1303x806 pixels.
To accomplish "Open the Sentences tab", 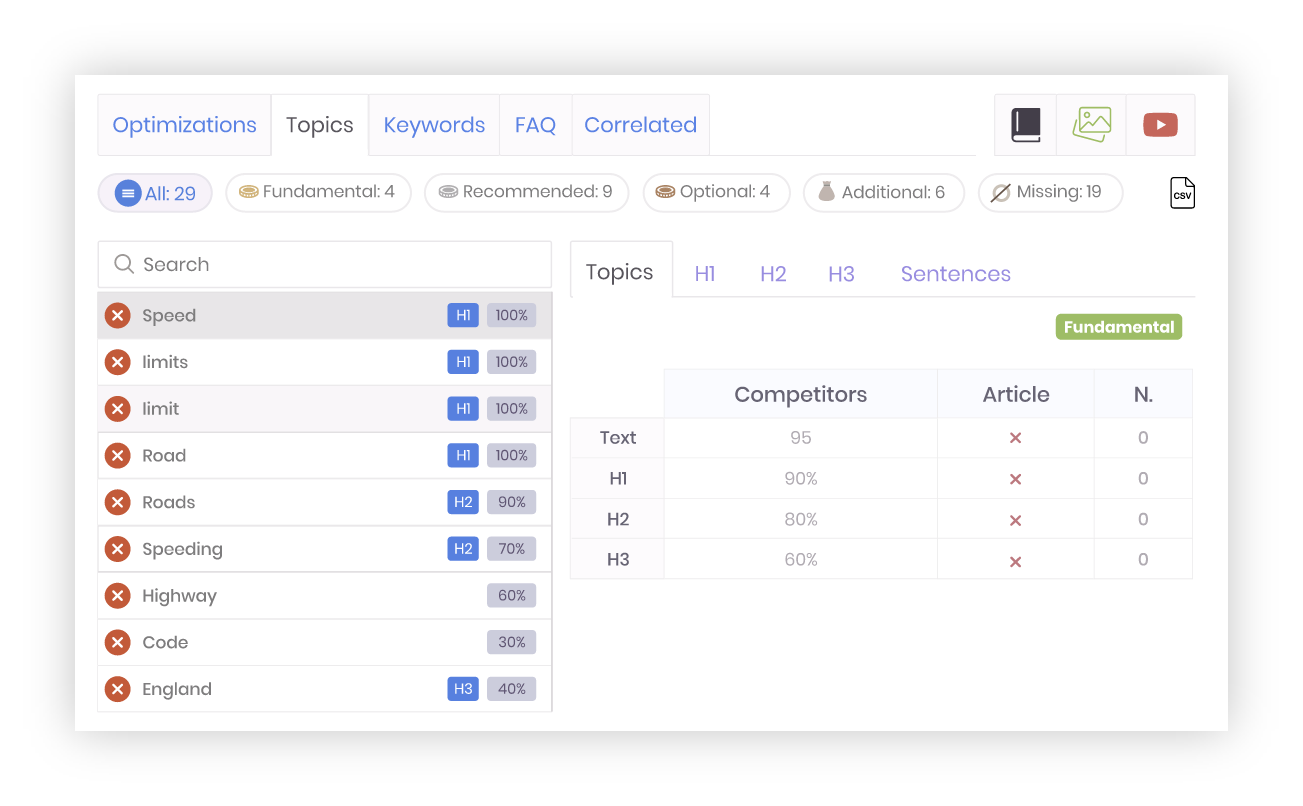I will tap(955, 273).
